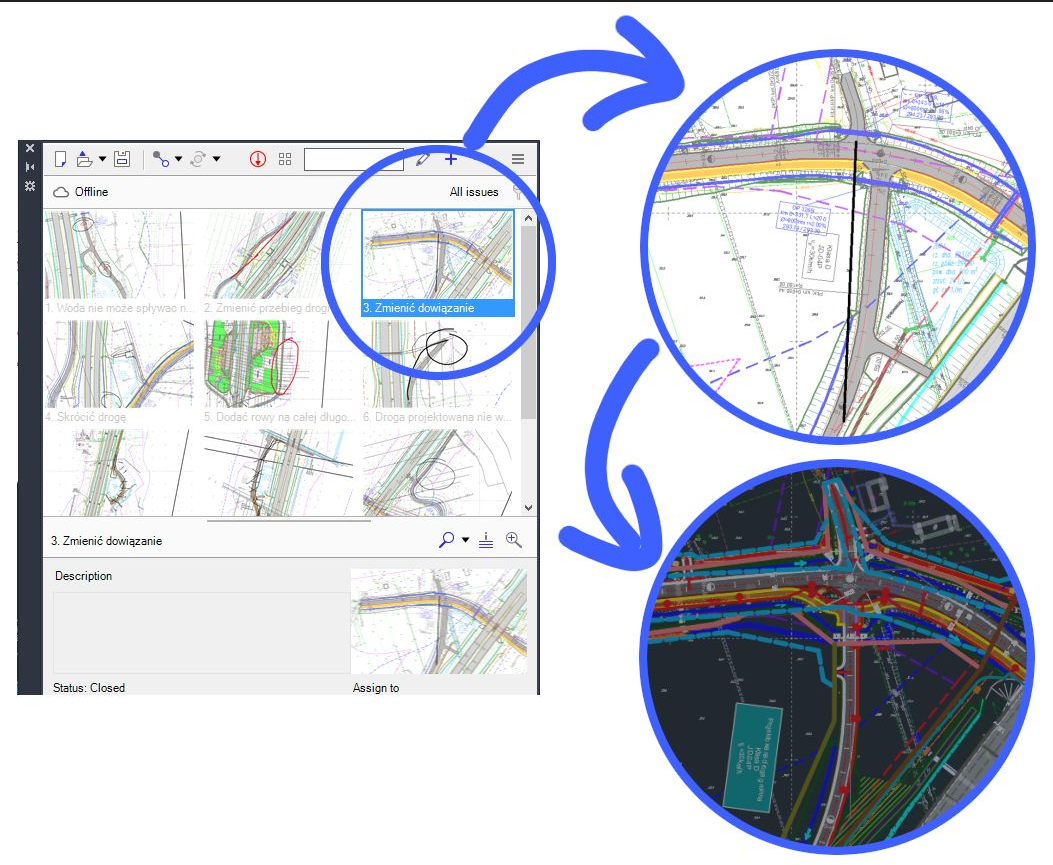Expand the open-file dropdown arrow

[x=102, y=159]
